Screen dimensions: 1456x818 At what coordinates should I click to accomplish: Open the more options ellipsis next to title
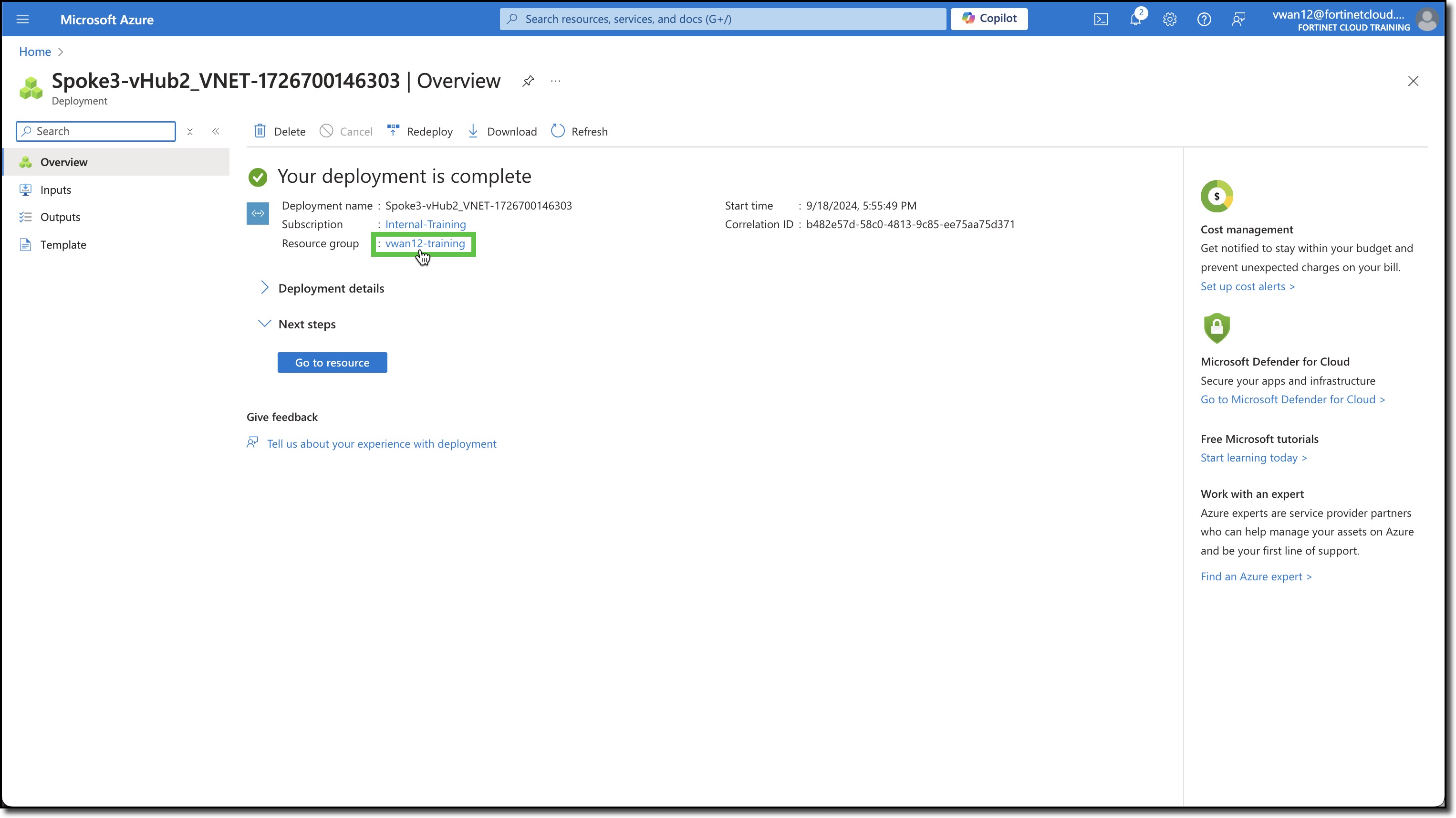coord(556,81)
